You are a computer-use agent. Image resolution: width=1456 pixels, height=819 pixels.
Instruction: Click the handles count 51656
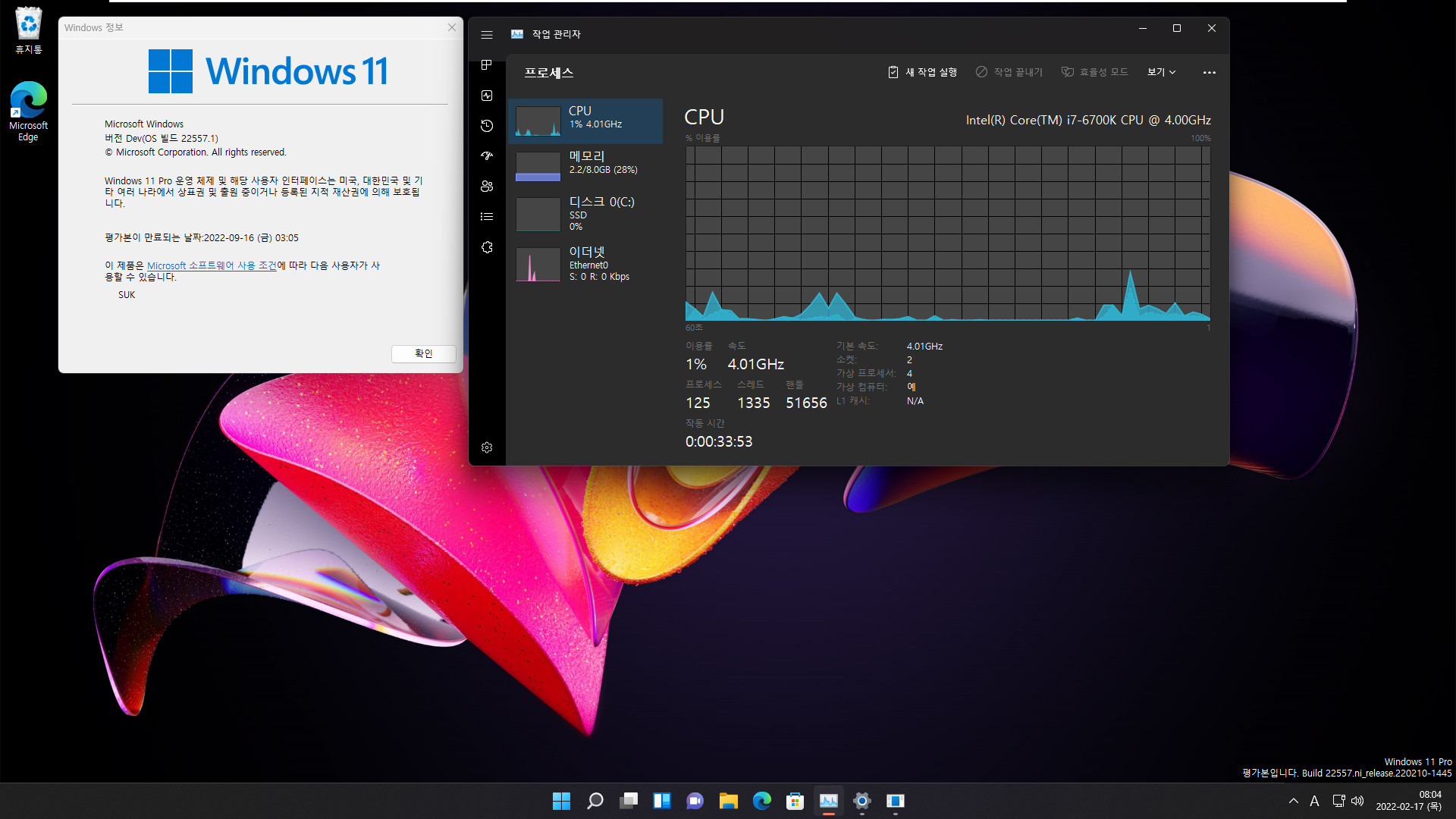(x=806, y=403)
